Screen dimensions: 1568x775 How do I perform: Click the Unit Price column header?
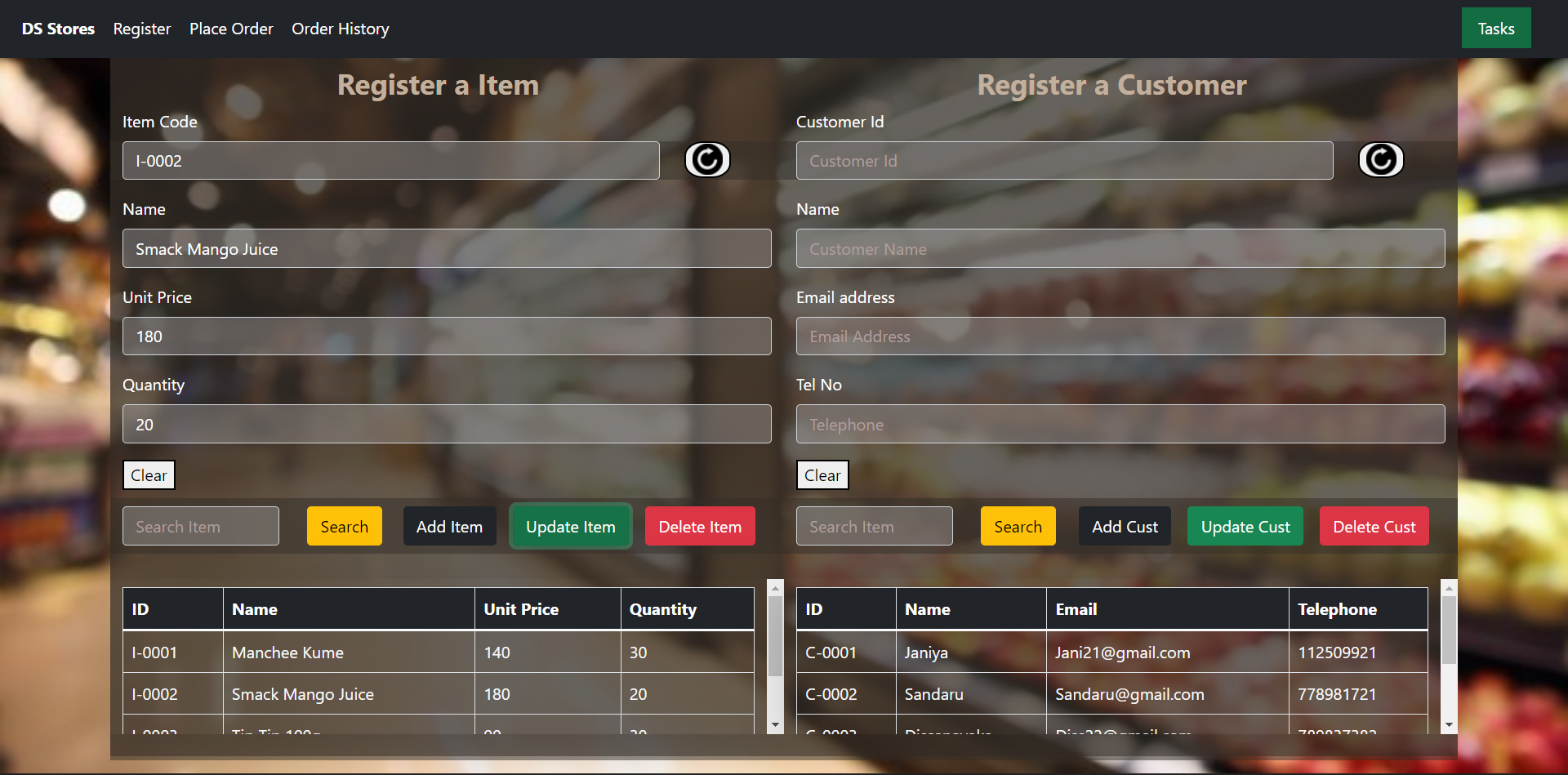click(x=548, y=609)
